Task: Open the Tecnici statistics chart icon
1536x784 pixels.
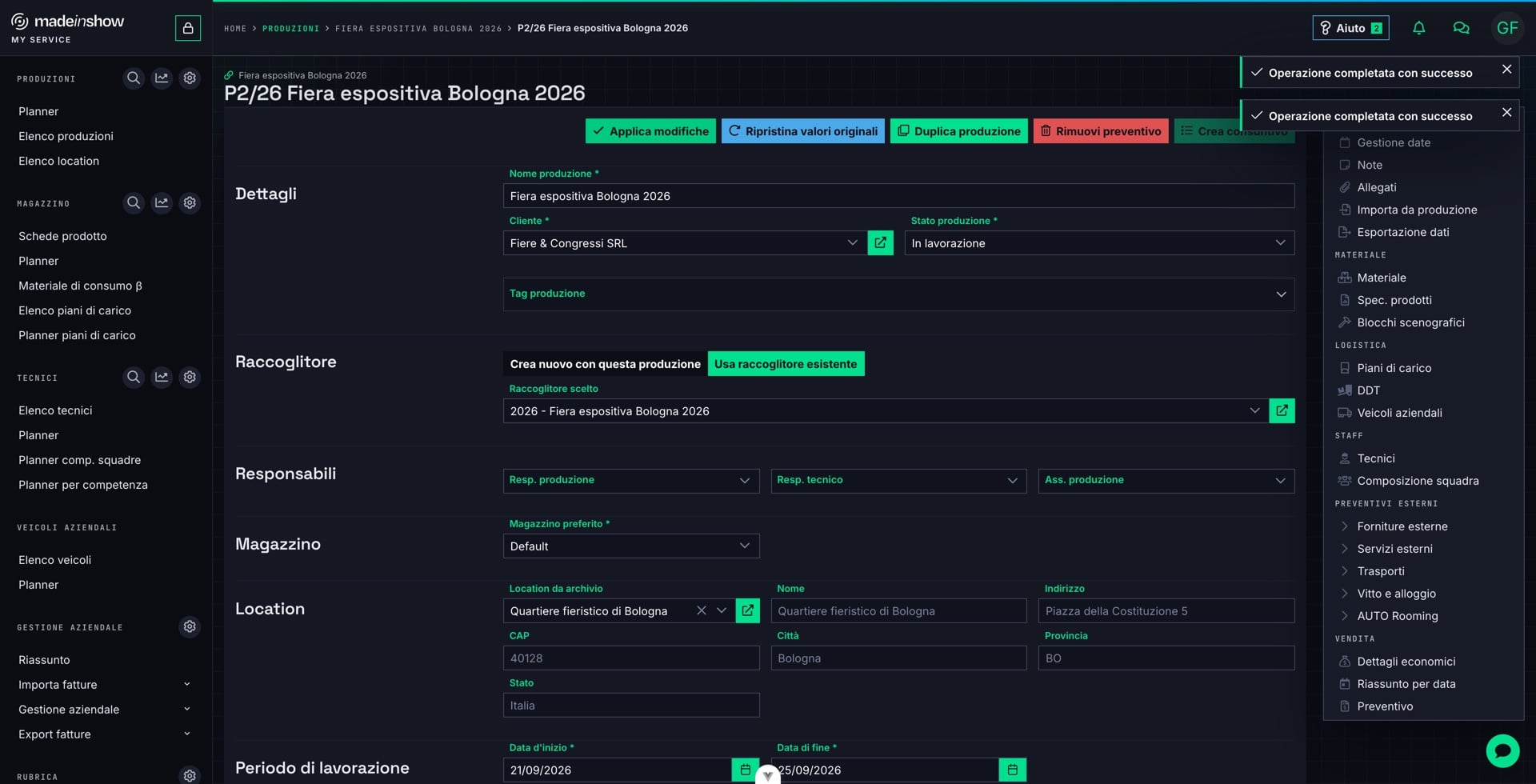Action: pyautogui.click(x=162, y=377)
